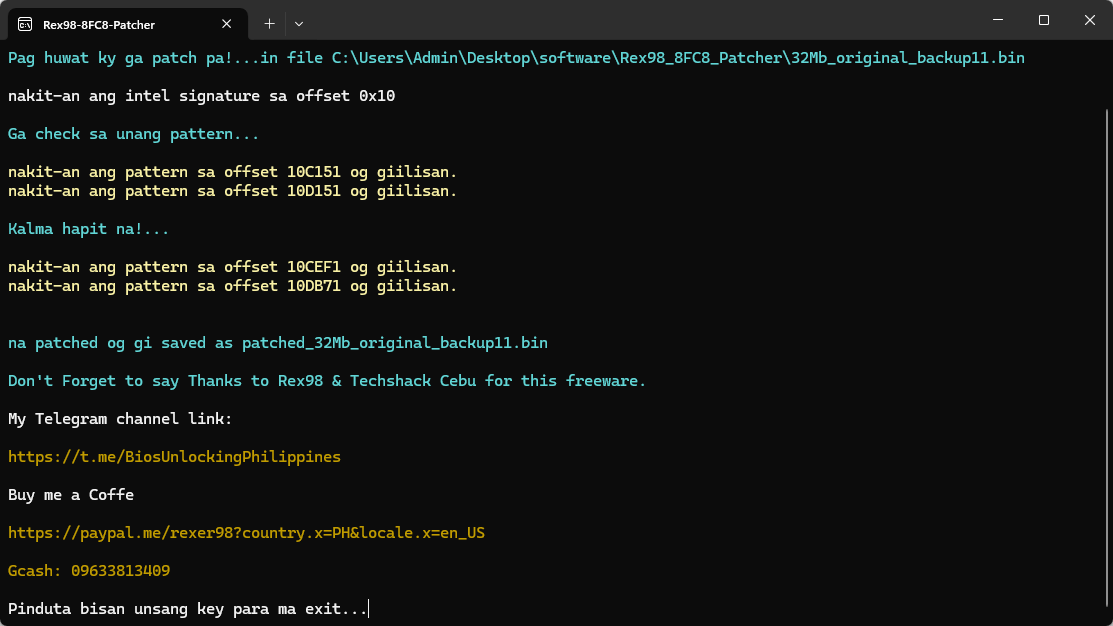Close the Rex98-8FC8-Patcher tab
Viewport: 1113px width, 626px height.
[x=227, y=24]
